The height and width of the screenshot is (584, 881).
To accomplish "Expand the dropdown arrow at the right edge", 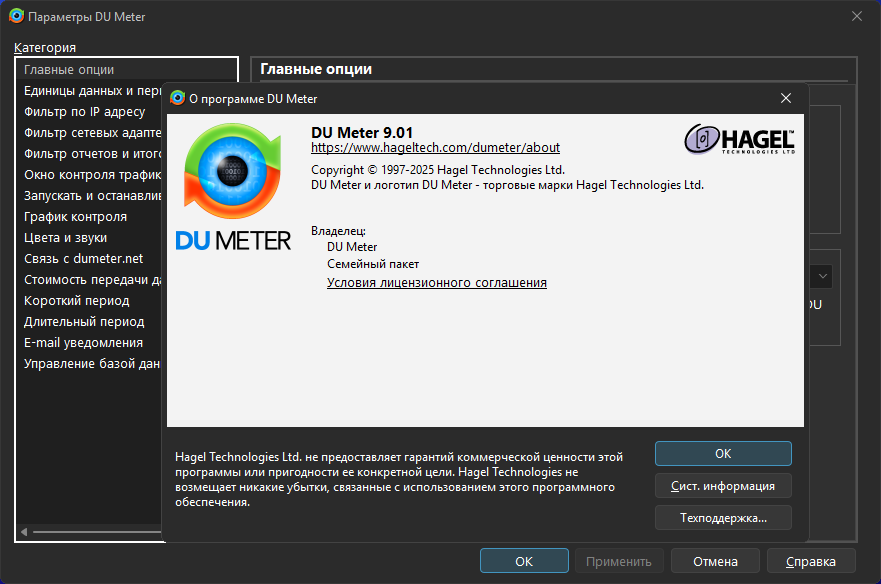I will [822, 276].
